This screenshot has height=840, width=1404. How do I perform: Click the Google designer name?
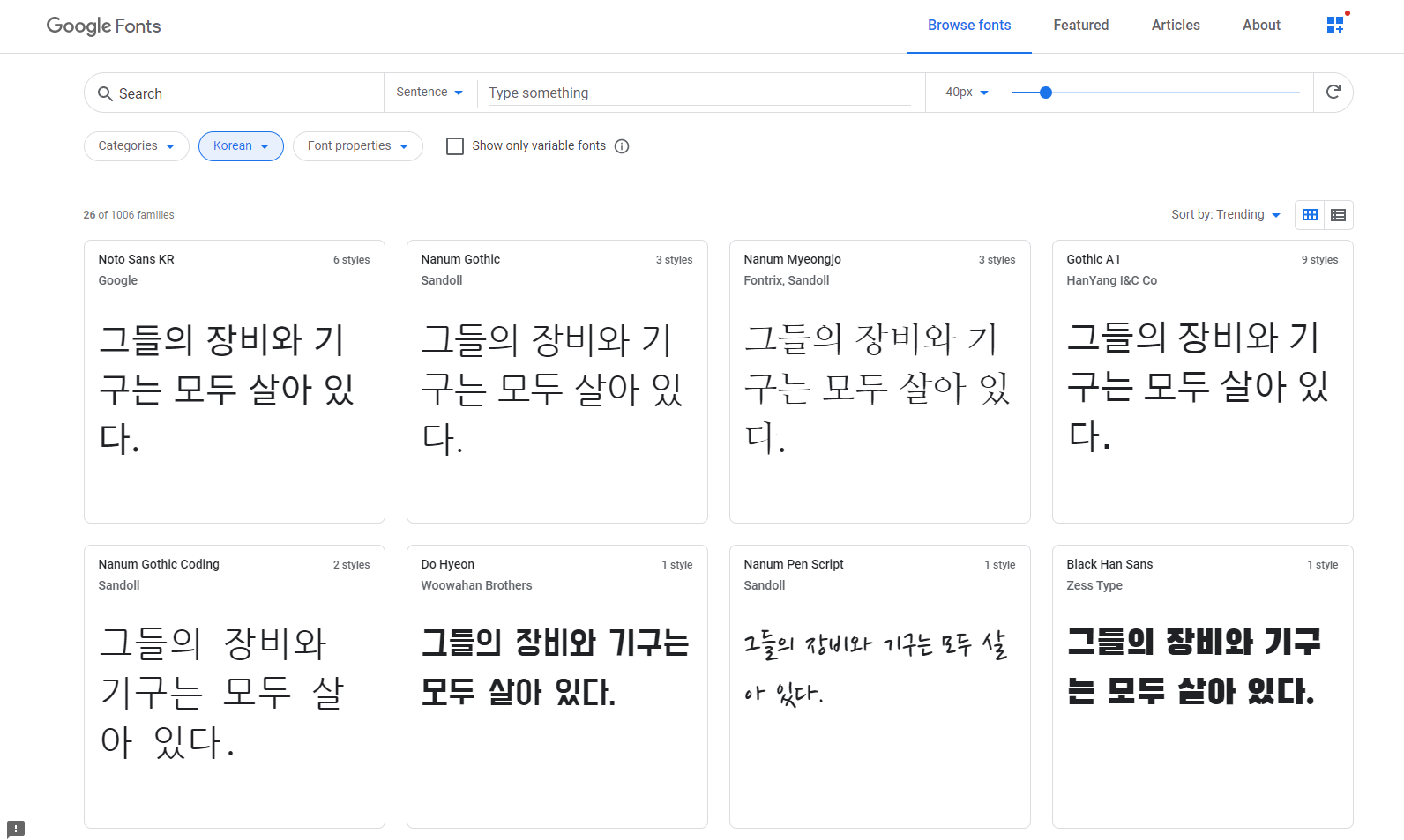pyautogui.click(x=118, y=280)
